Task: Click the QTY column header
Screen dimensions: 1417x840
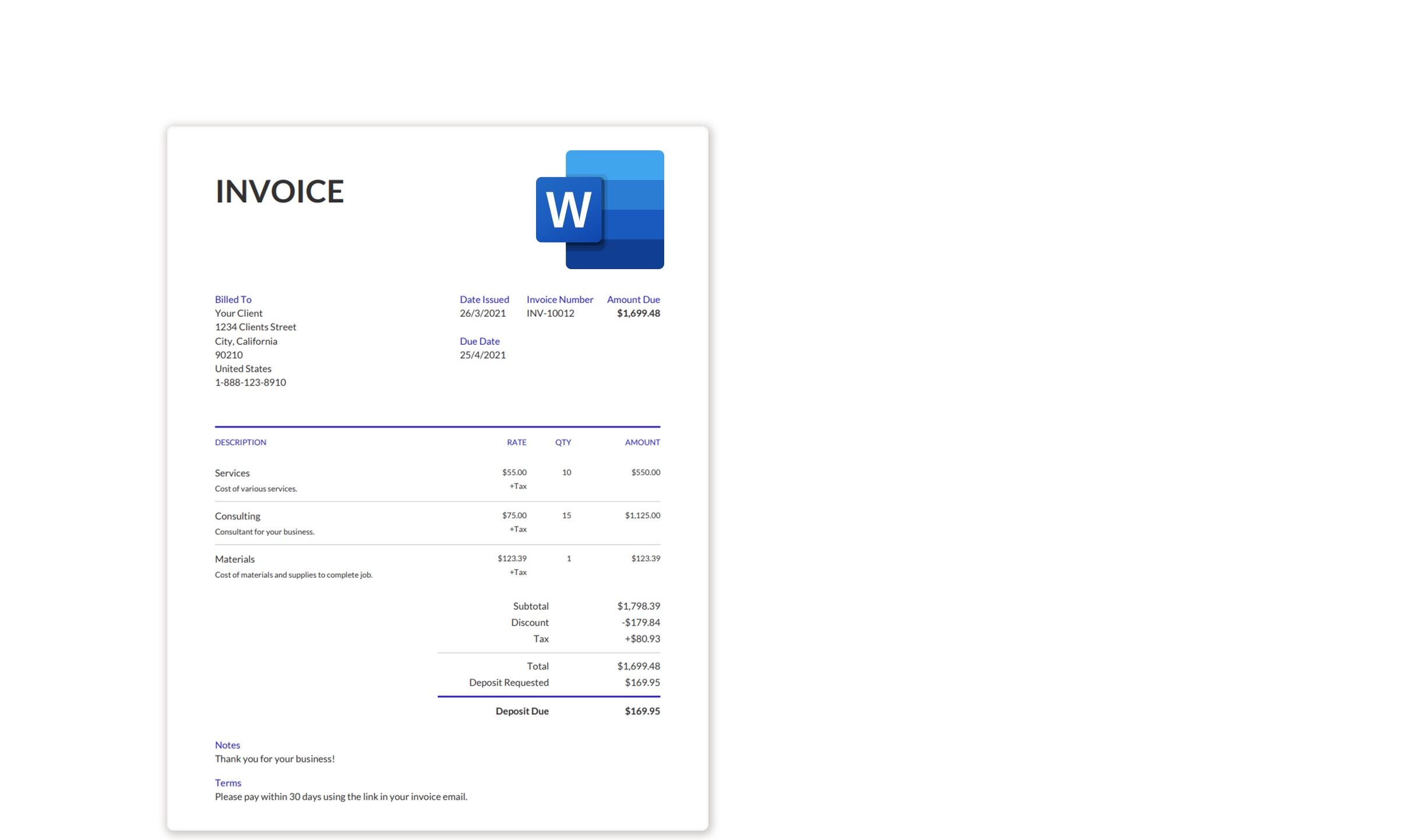Action: point(563,442)
